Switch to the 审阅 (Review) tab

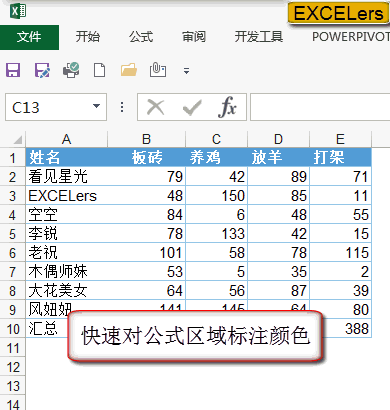tap(194, 37)
